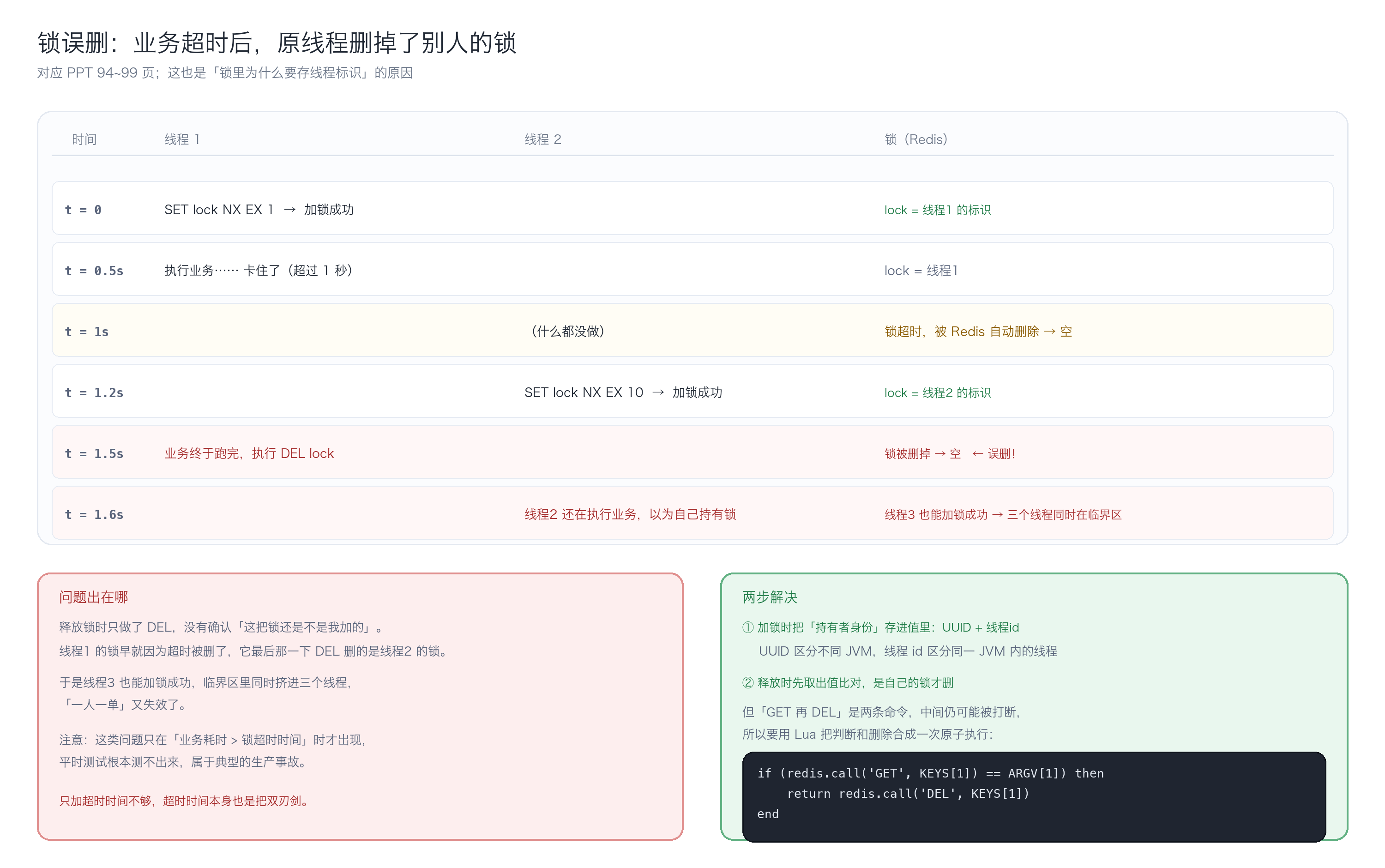This screenshot has width=1385, height=868.
Task: Click line 注意：这类问题只在「业务耗时 > 锁超时时间」
Action: (x=213, y=739)
